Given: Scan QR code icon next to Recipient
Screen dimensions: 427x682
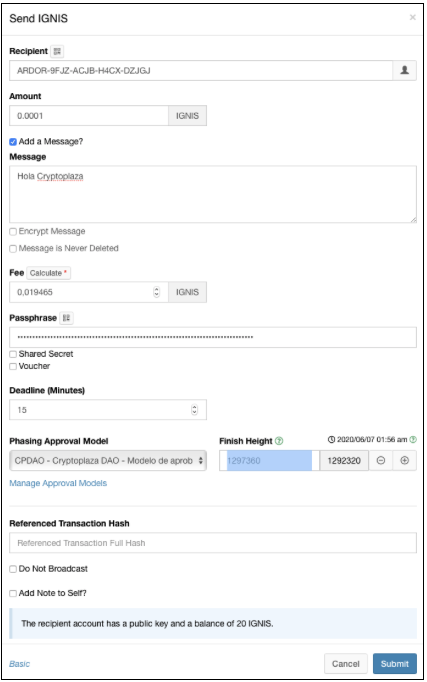Looking at the screenshot, I should [x=57, y=51].
